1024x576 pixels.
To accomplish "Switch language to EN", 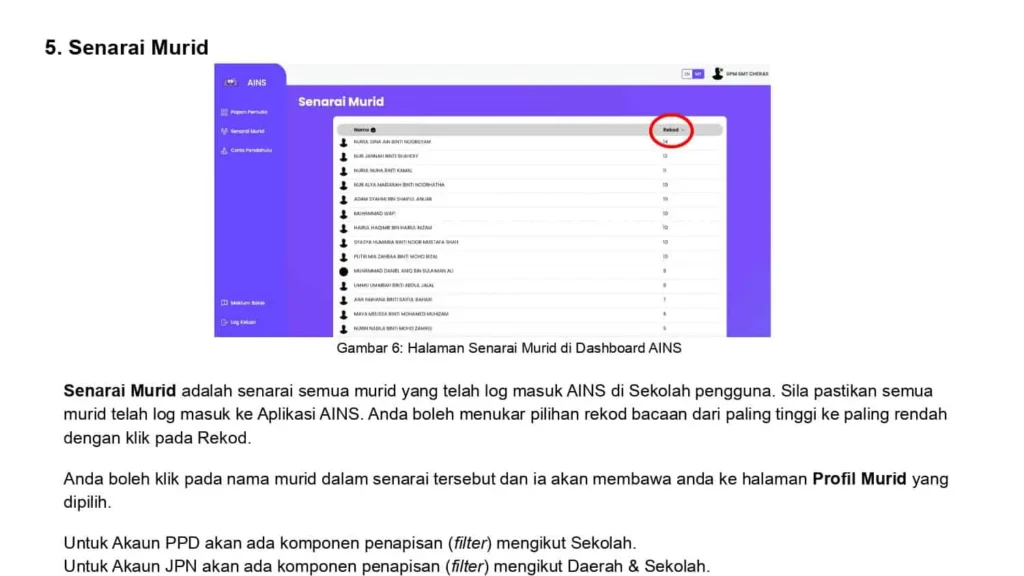I will pyautogui.click(x=687, y=74).
